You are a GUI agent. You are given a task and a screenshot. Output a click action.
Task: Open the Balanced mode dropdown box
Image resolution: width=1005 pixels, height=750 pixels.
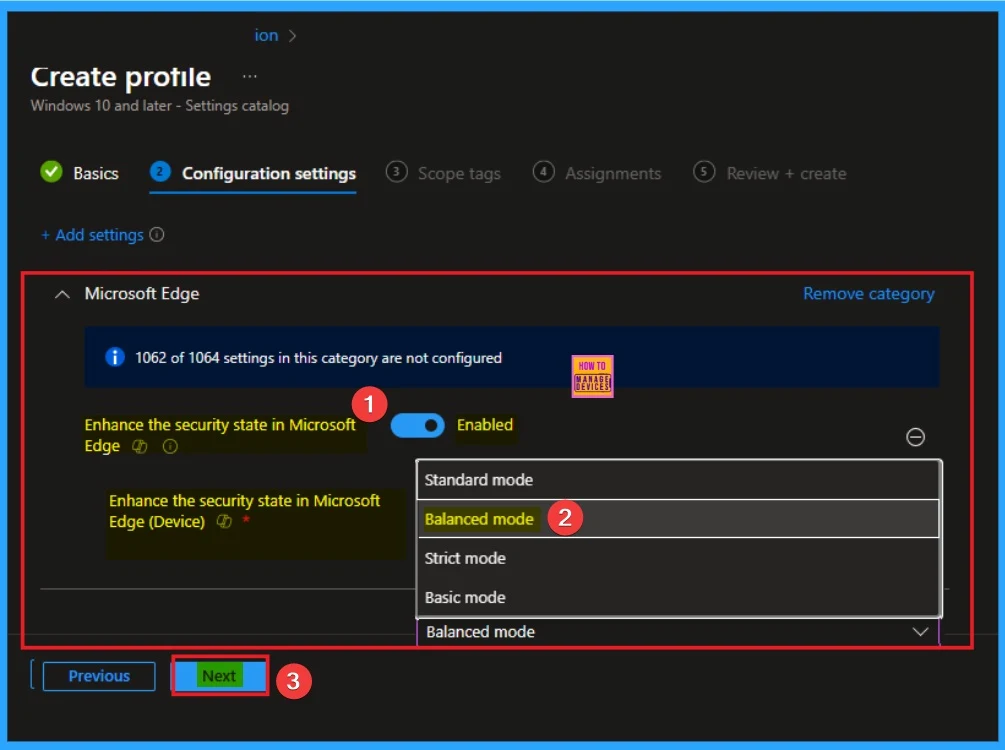(678, 632)
